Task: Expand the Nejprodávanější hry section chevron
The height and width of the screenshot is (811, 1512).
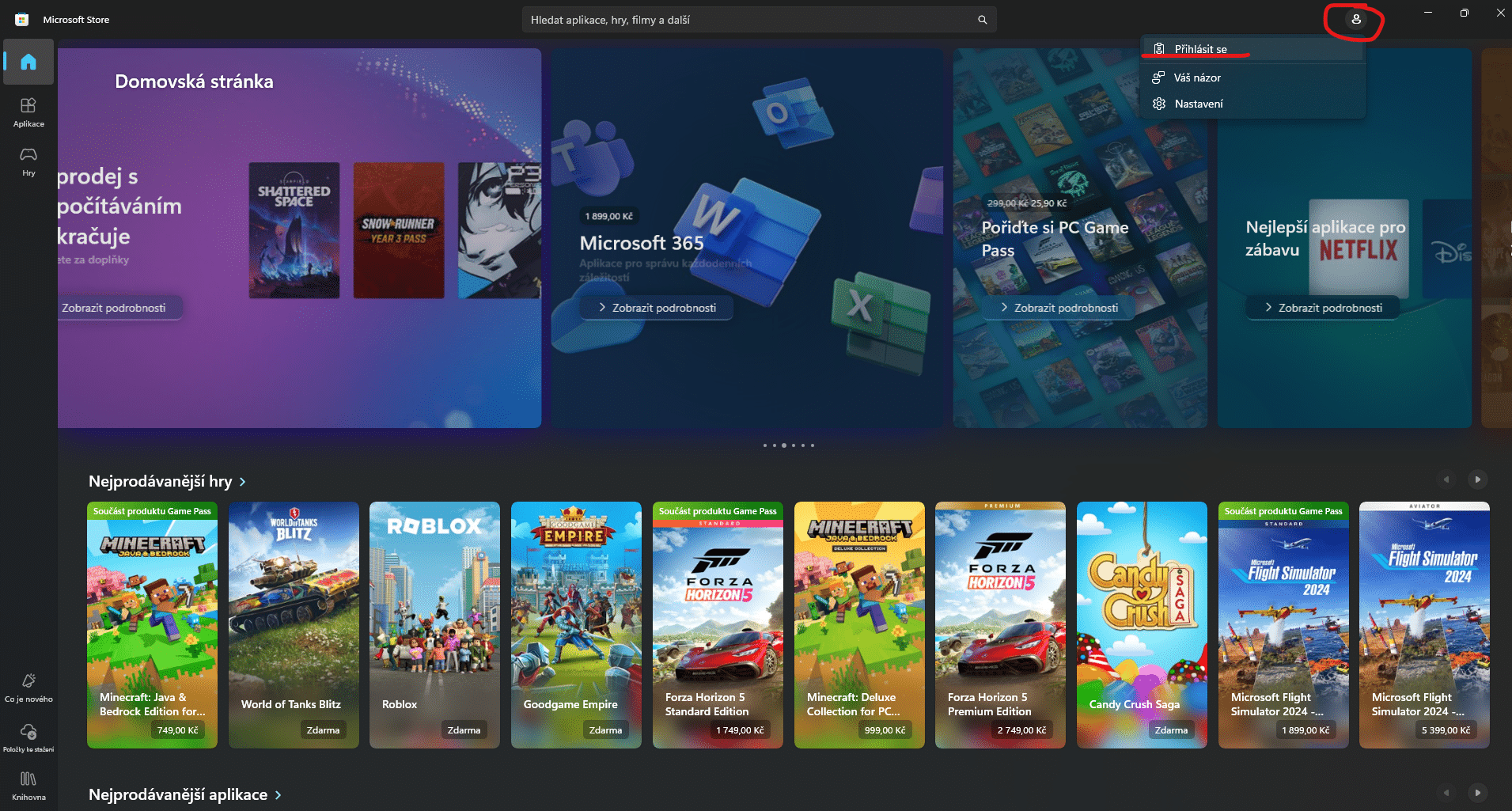Action: tap(243, 482)
